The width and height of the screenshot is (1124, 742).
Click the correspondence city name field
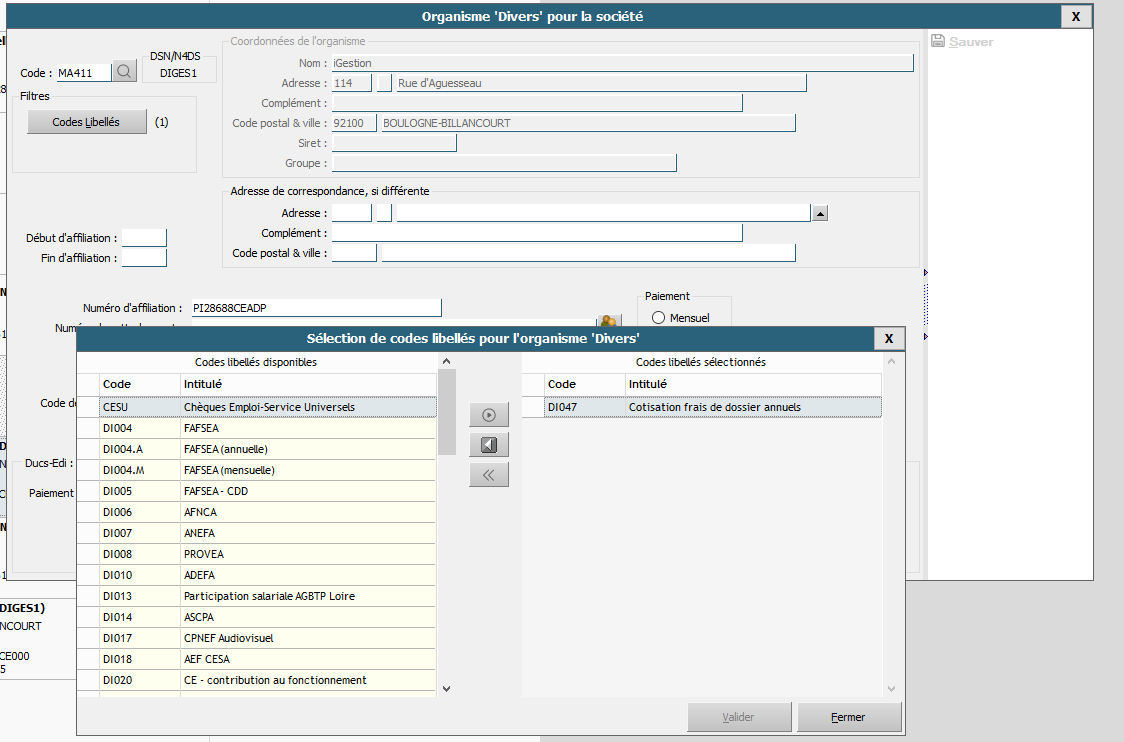click(x=589, y=253)
